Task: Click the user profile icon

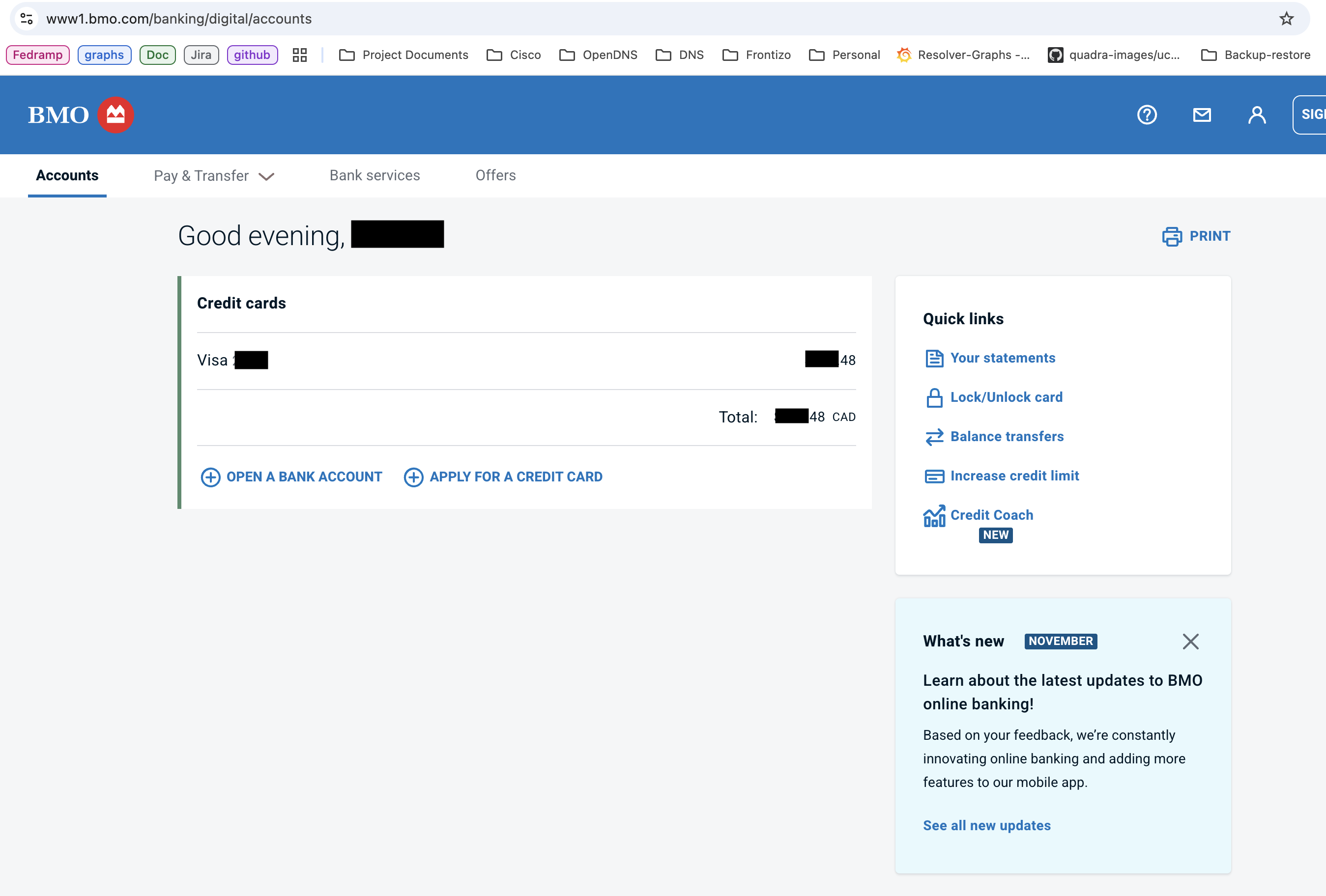Action: tap(1256, 114)
